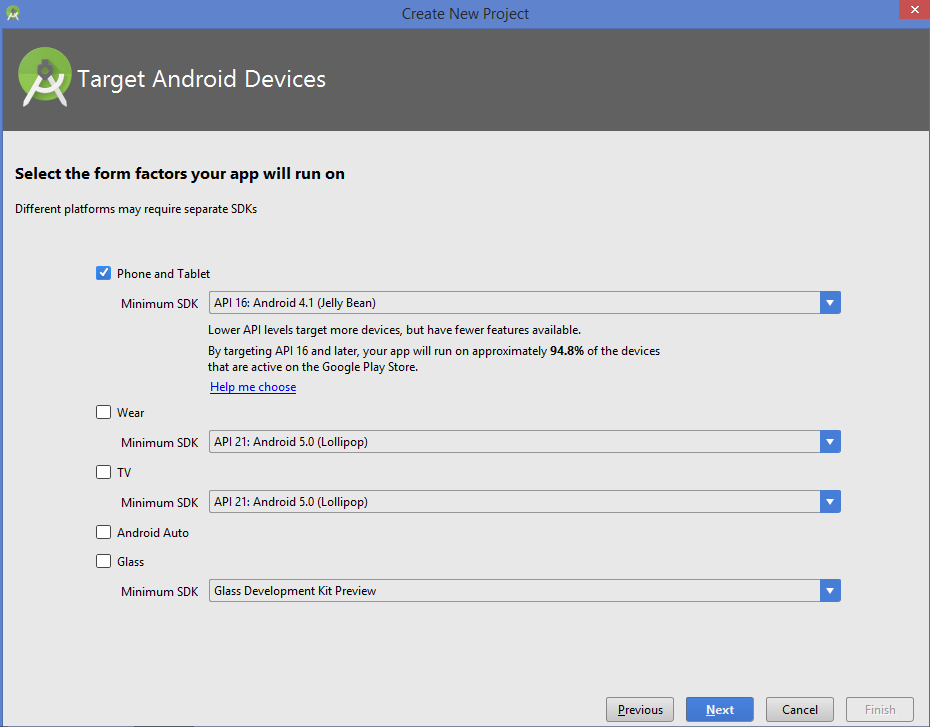Expand the TV Minimum SDK dropdown arrow
This screenshot has width=930, height=727.
pyautogui.click(x=829, y=502)
